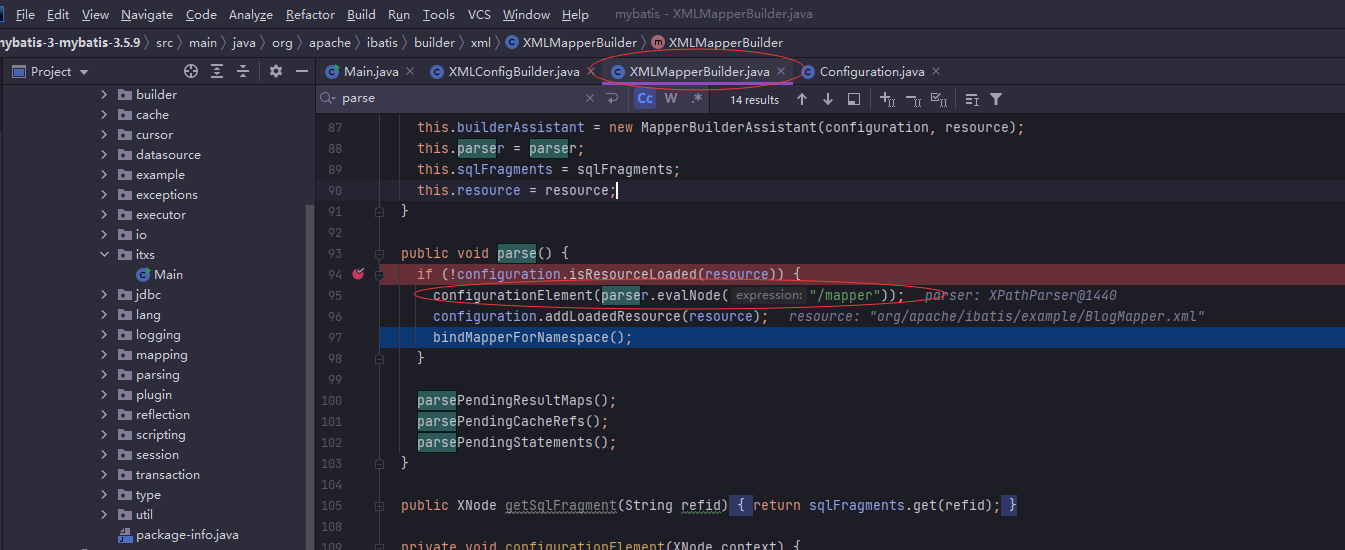This screenshot has width=1345, height=550.
Task: Click the Collapse All icon in Project panel
Action: tap(242, 71)
